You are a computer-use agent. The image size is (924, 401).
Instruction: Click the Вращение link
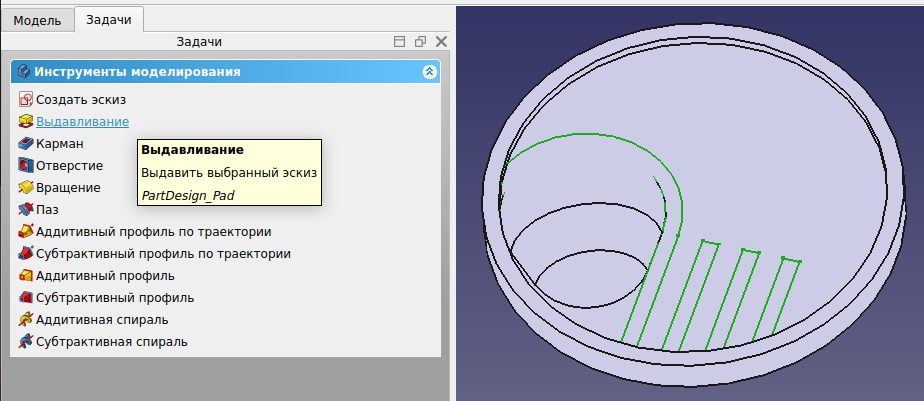coord(68,188)
